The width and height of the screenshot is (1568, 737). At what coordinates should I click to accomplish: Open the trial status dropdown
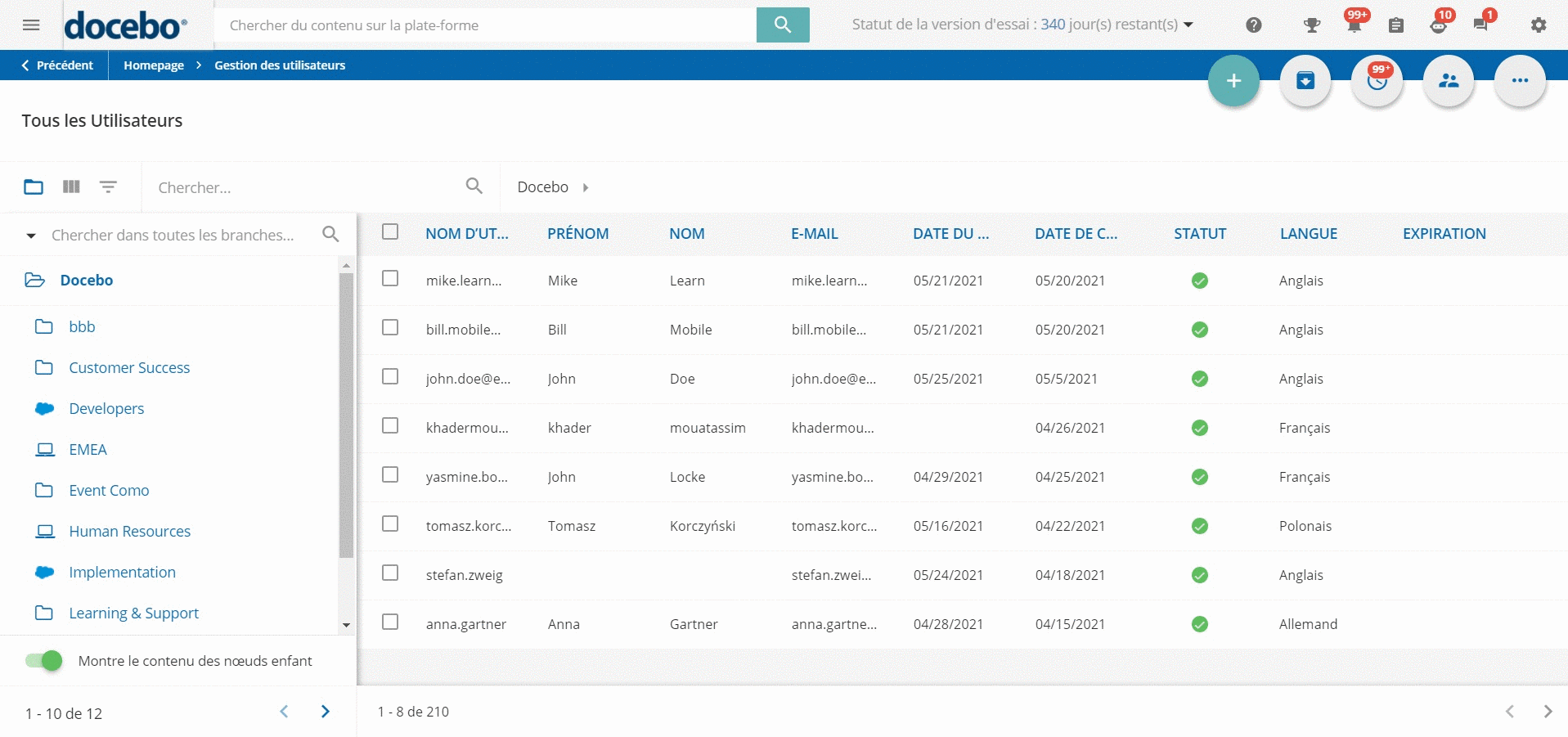point(1188,25)
